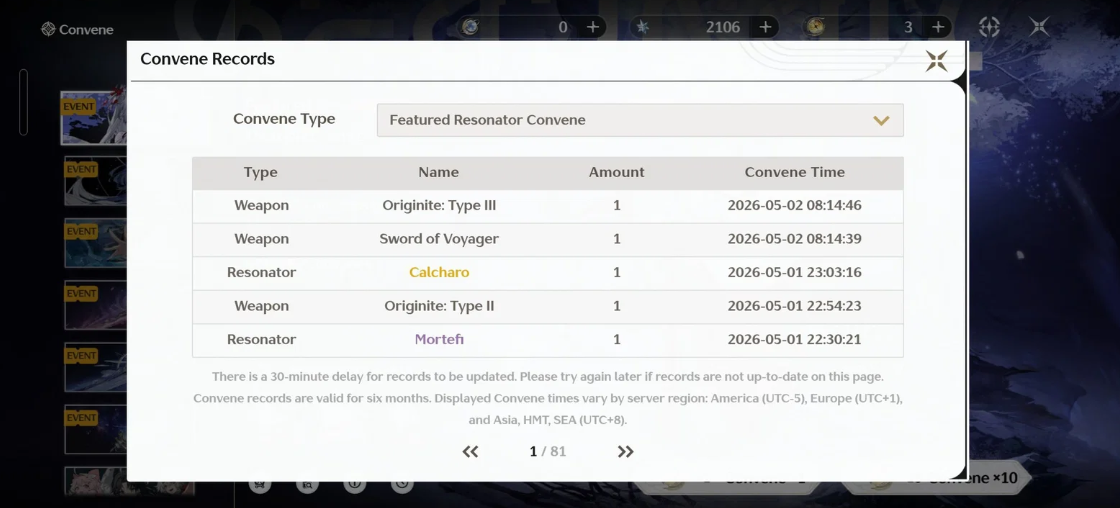
Task: Click the banner list scrollbar handle
Action: (x=24, y=102)
